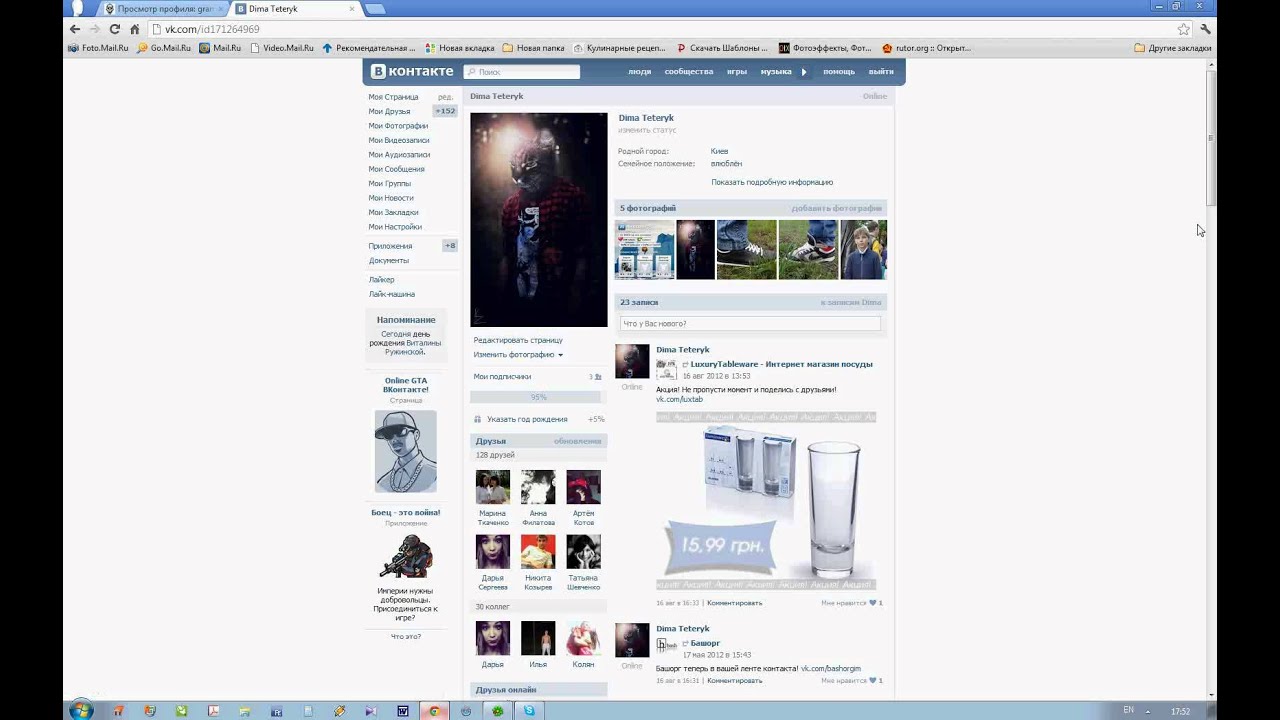Image resolution: width=1280 pixels, height=720 pixels.
Task: Open the 'люди' header menu item
Action: click(x=639, y=72)
